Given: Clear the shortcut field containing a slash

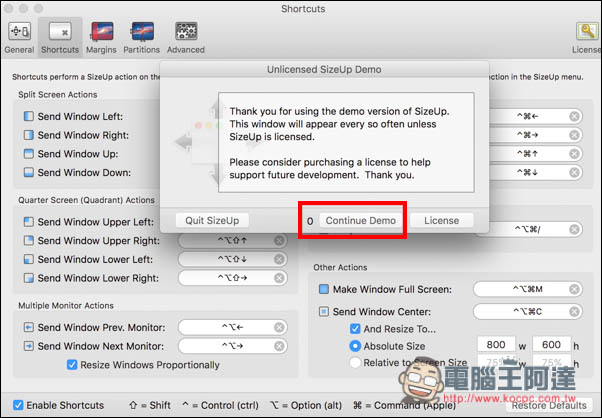Looking at the screenshot, I should click(x=574, y=229).
